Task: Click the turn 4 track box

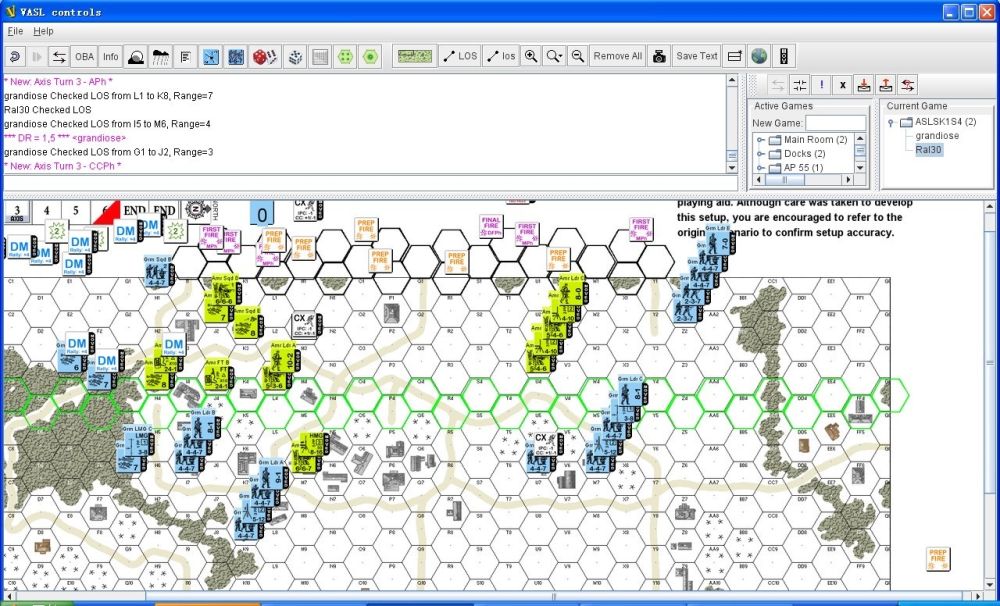Action: [x=46, y=211]
